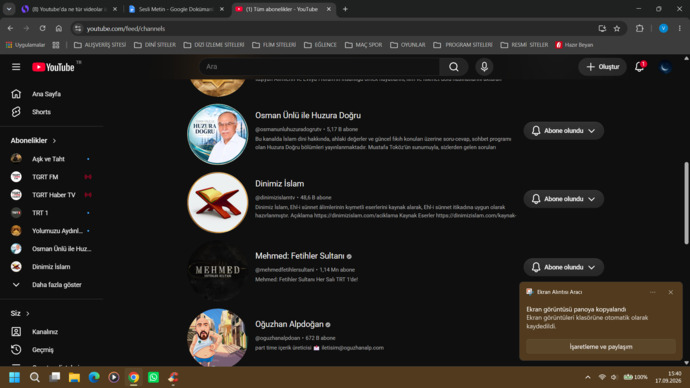This screenshot has width=690, height=388.
Task: Open Chrome profile icon
Action: coord(663,28)
